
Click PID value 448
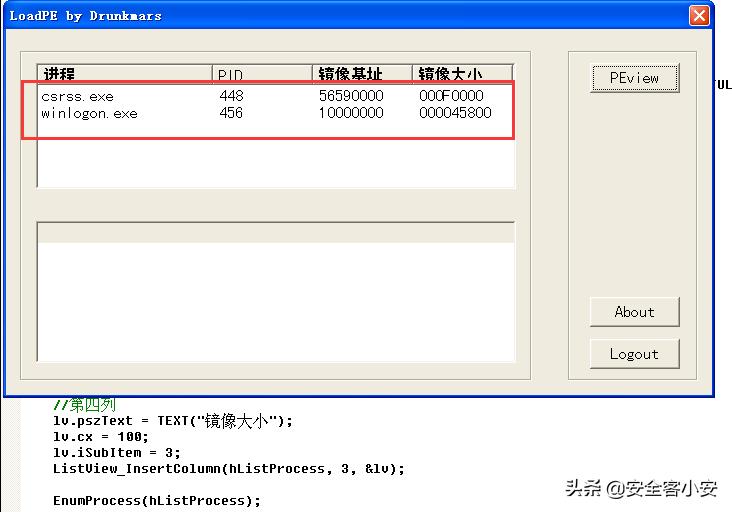(x=231, y=96)
